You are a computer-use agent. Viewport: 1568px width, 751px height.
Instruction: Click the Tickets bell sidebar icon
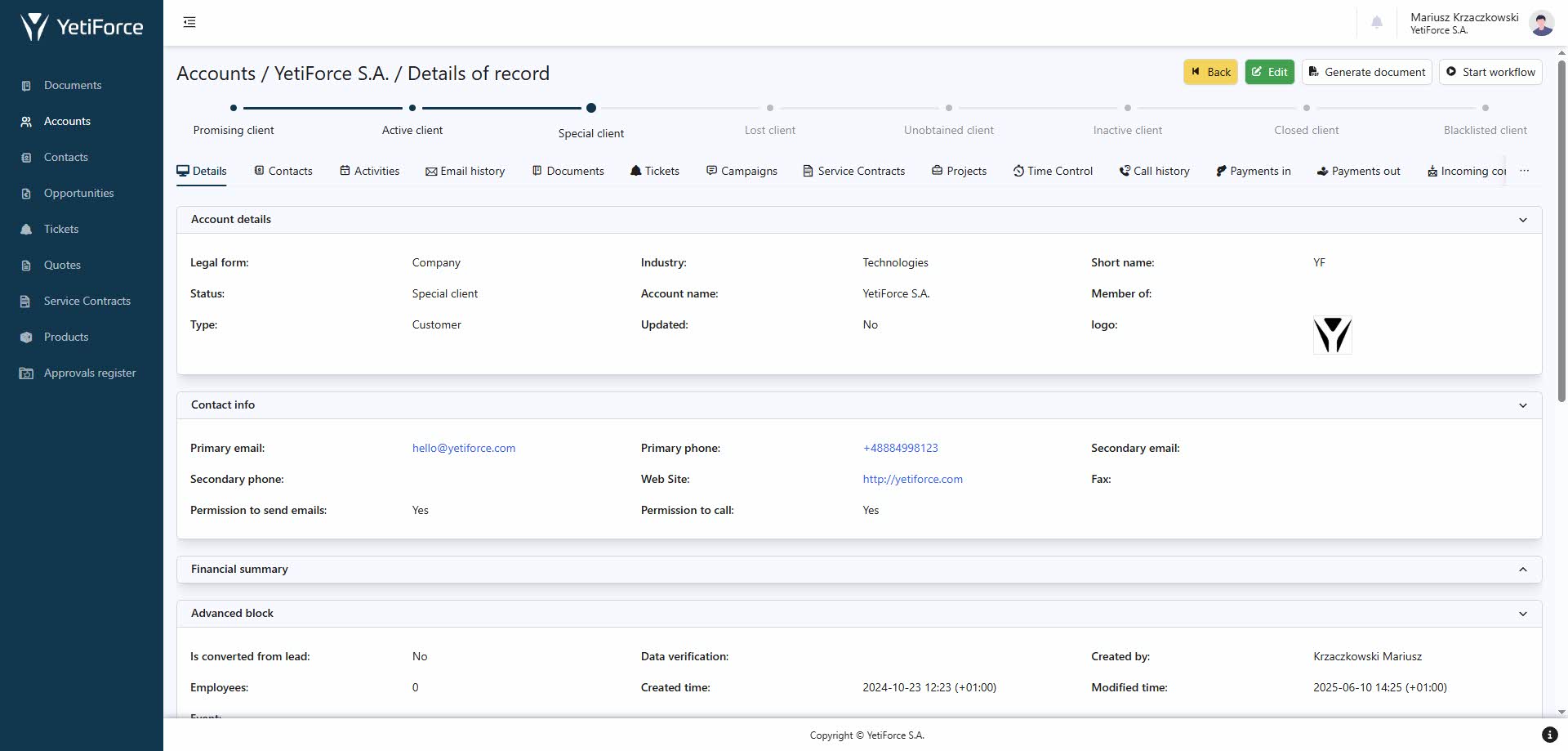point(26,230)
